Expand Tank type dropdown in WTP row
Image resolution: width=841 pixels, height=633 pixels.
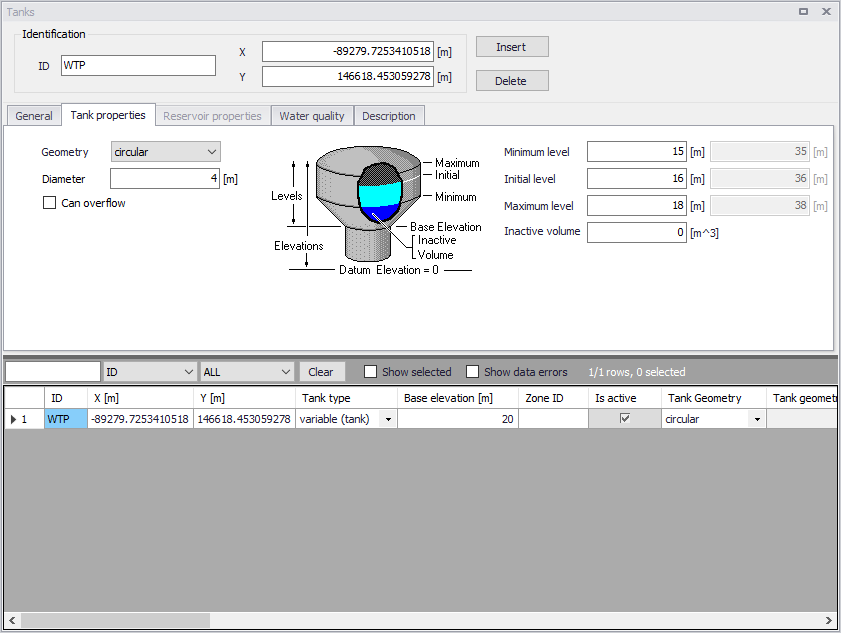click(388, 419)
